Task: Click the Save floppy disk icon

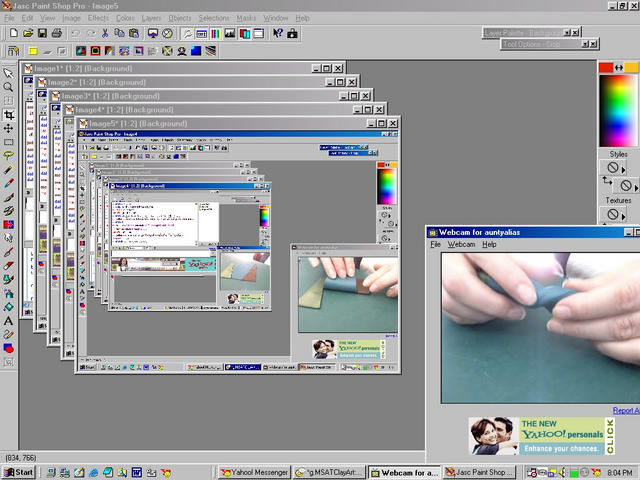Action: (x=42, y=33)
